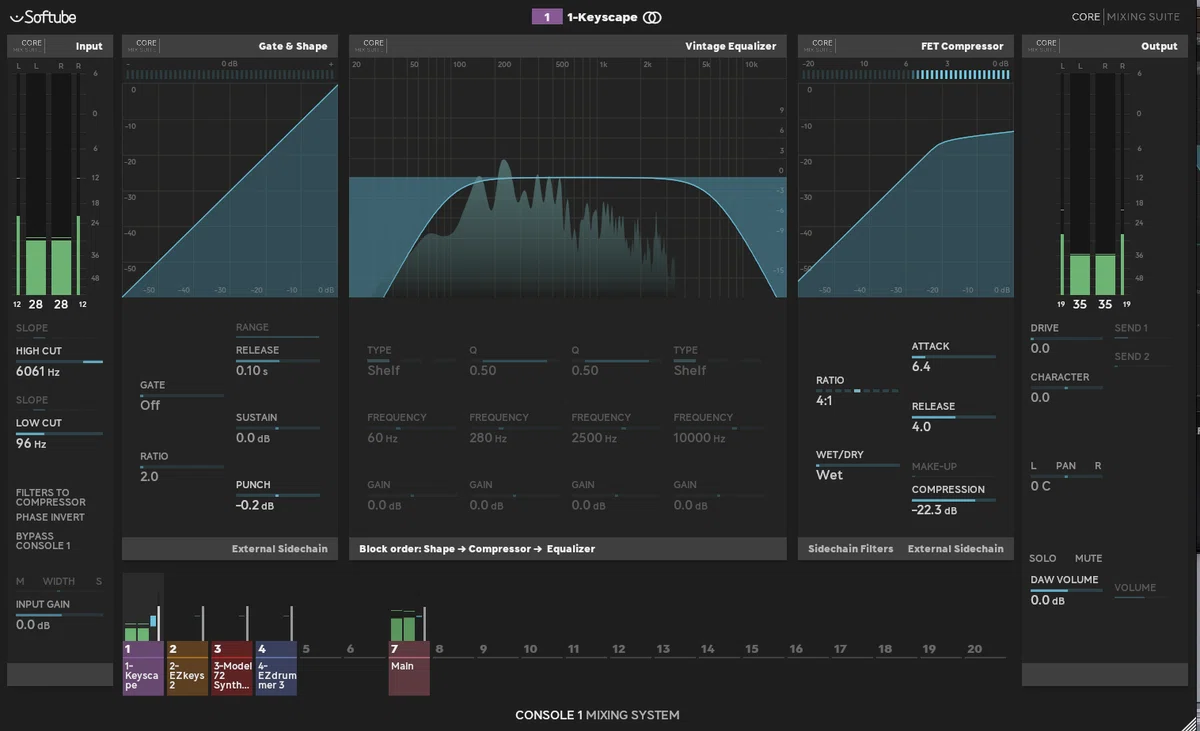Click the Gate & Shape curve graph

pyautogui.click(x=230, y=189)
